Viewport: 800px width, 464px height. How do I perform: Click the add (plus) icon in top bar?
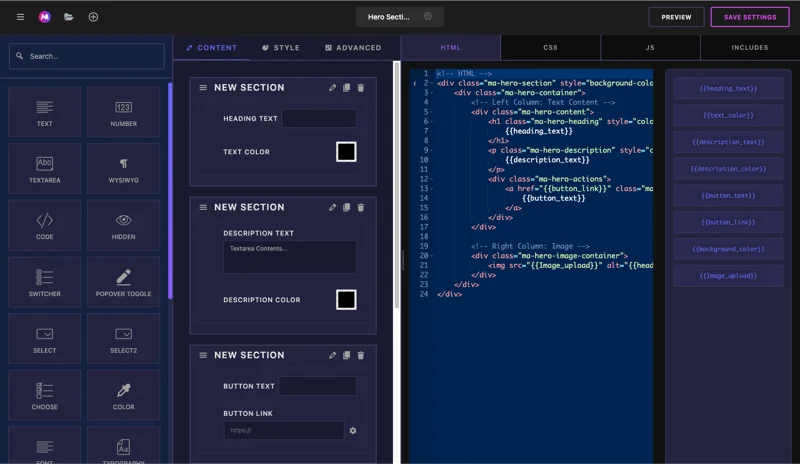[x=94, y=17]
